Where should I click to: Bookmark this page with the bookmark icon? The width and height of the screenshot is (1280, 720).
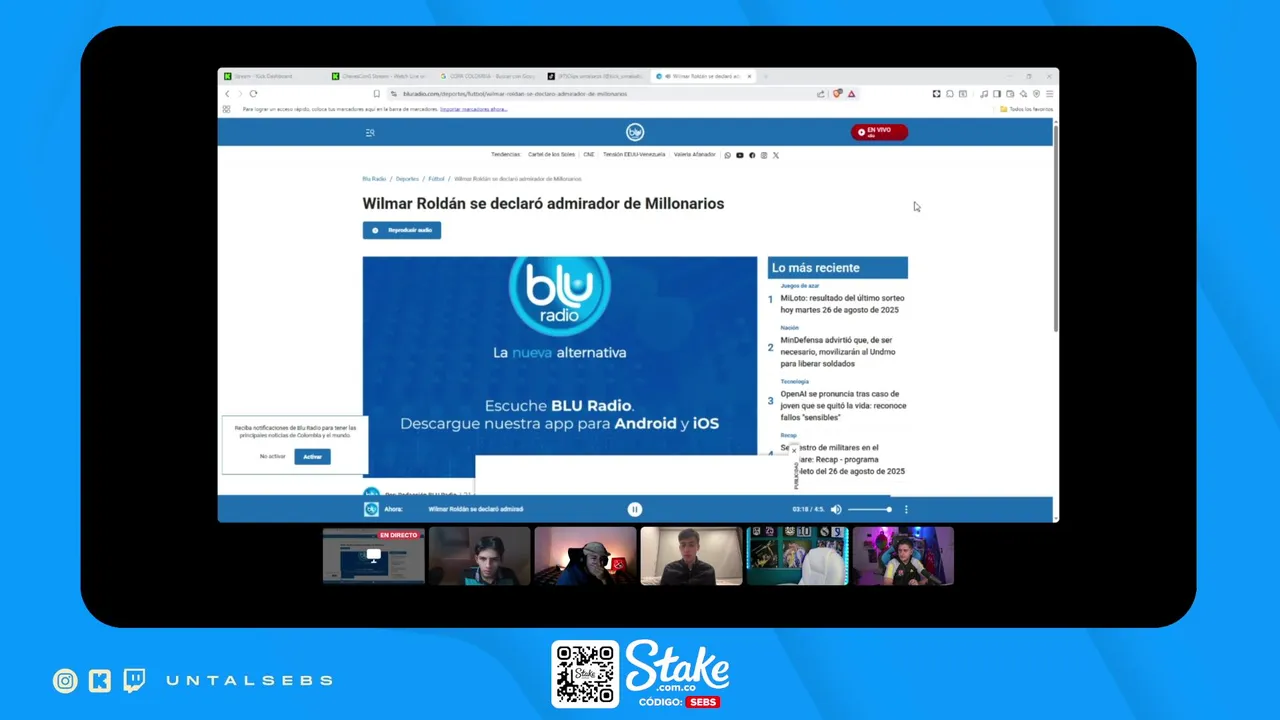tap(377, 94)
